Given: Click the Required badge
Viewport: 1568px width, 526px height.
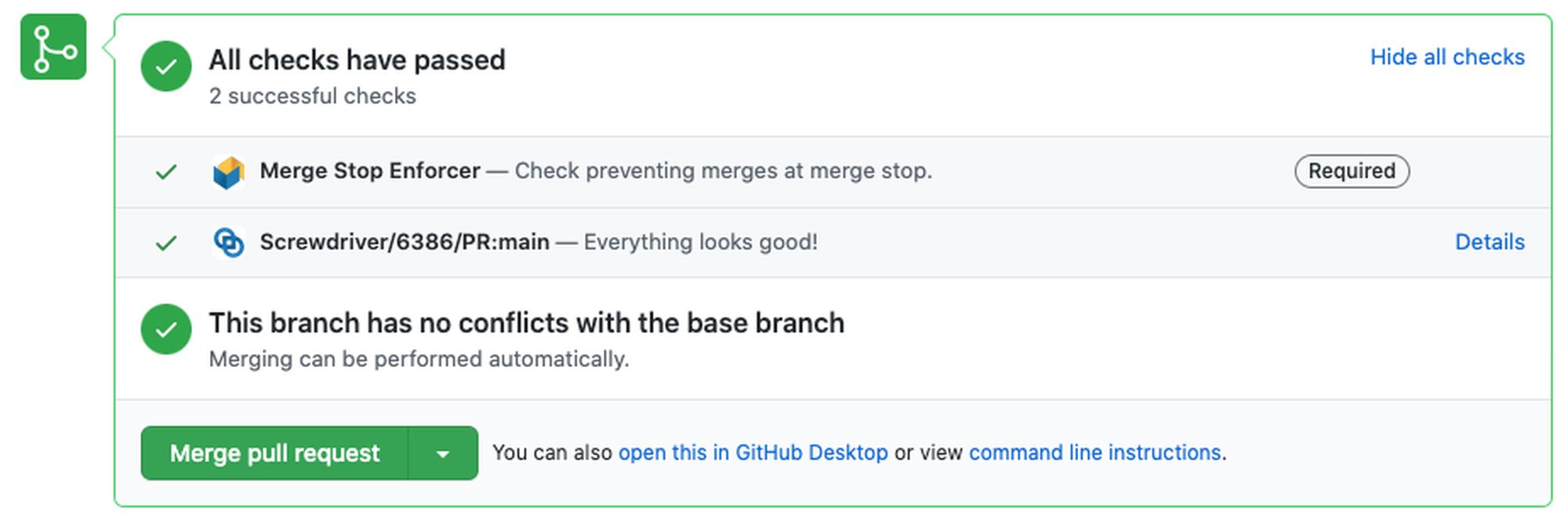Looking at the screenshot, I should 1352,171.
